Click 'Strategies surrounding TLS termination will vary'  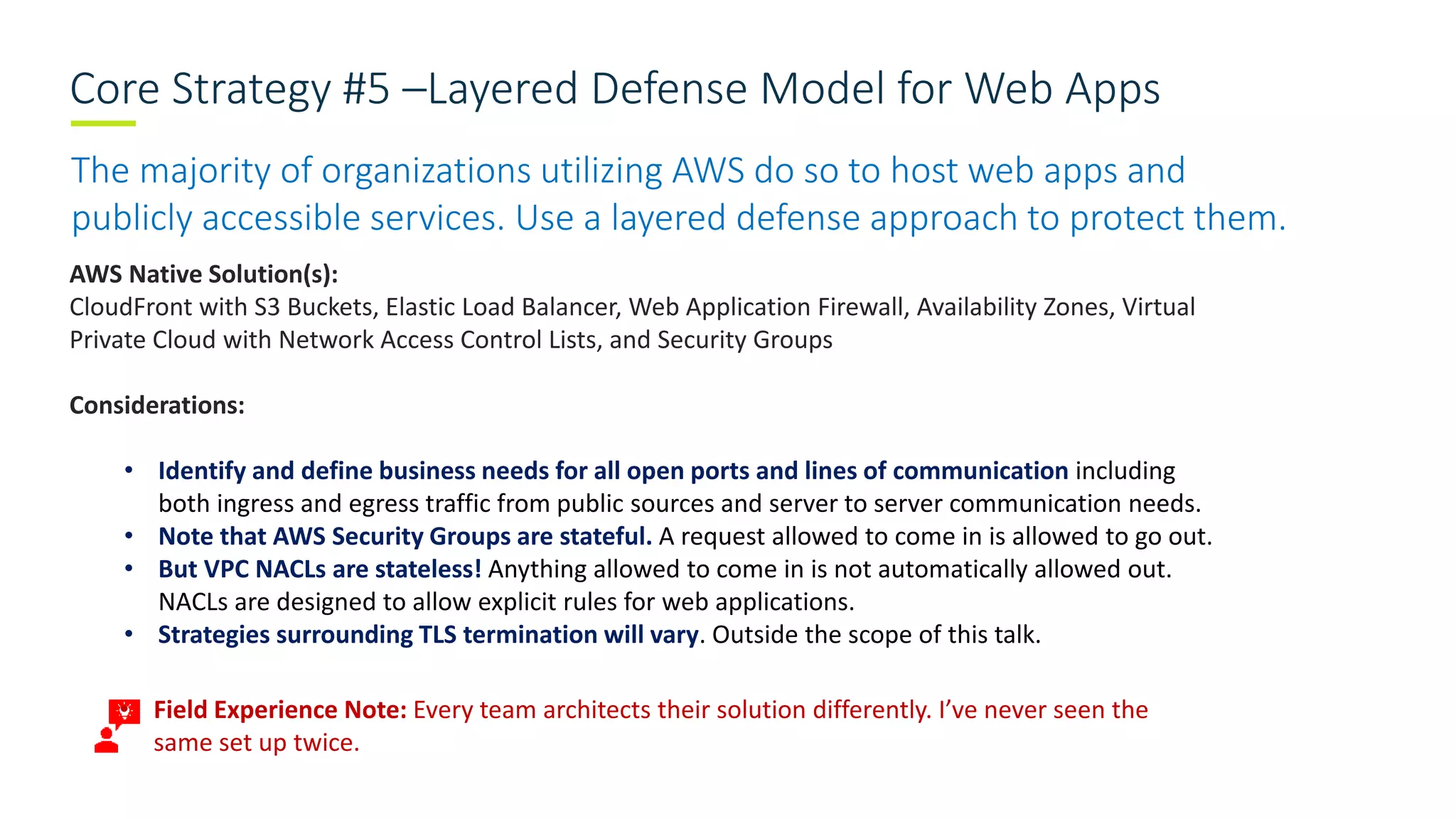(428, 634)
